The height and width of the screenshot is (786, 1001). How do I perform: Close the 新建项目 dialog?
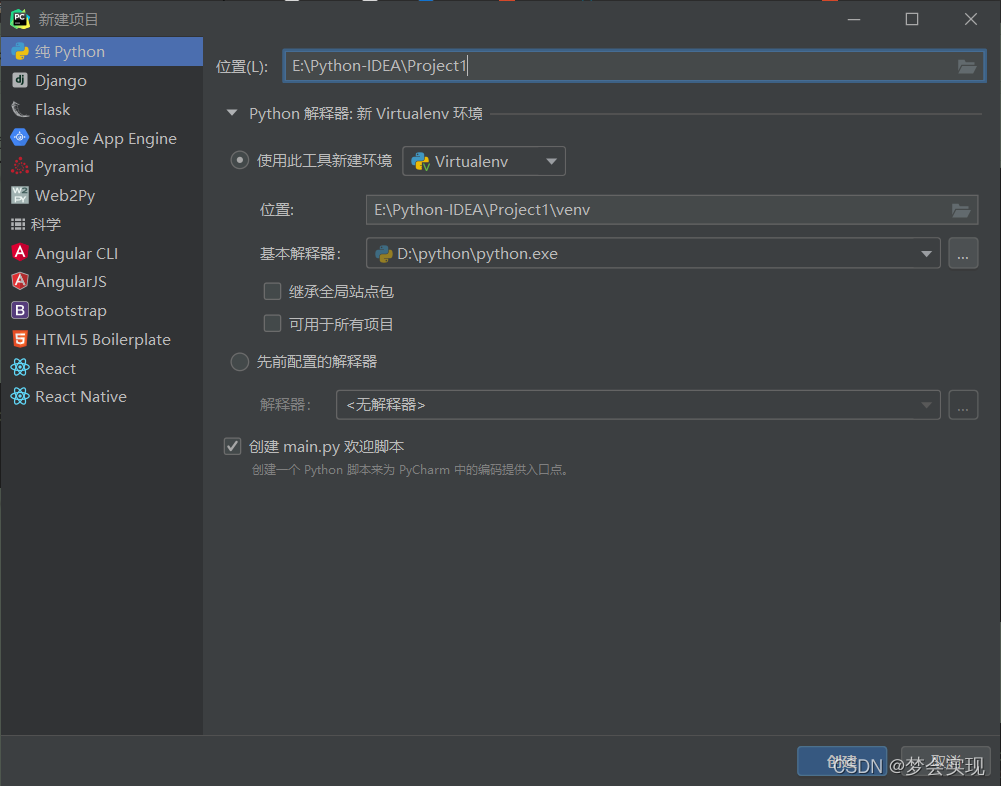click(x=970, y=19)
